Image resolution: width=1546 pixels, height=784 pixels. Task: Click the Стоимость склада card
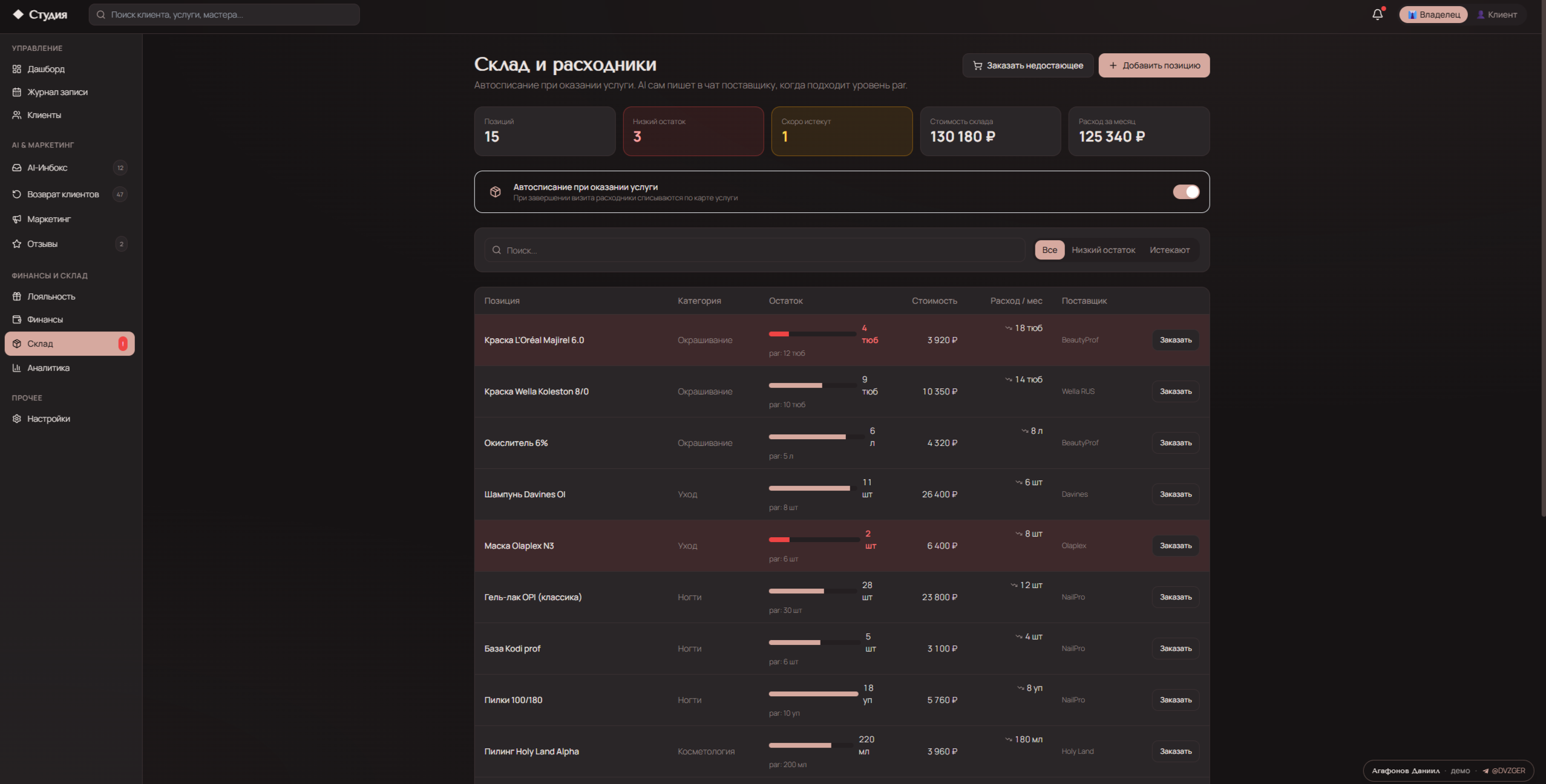click(x=991, y=131)
